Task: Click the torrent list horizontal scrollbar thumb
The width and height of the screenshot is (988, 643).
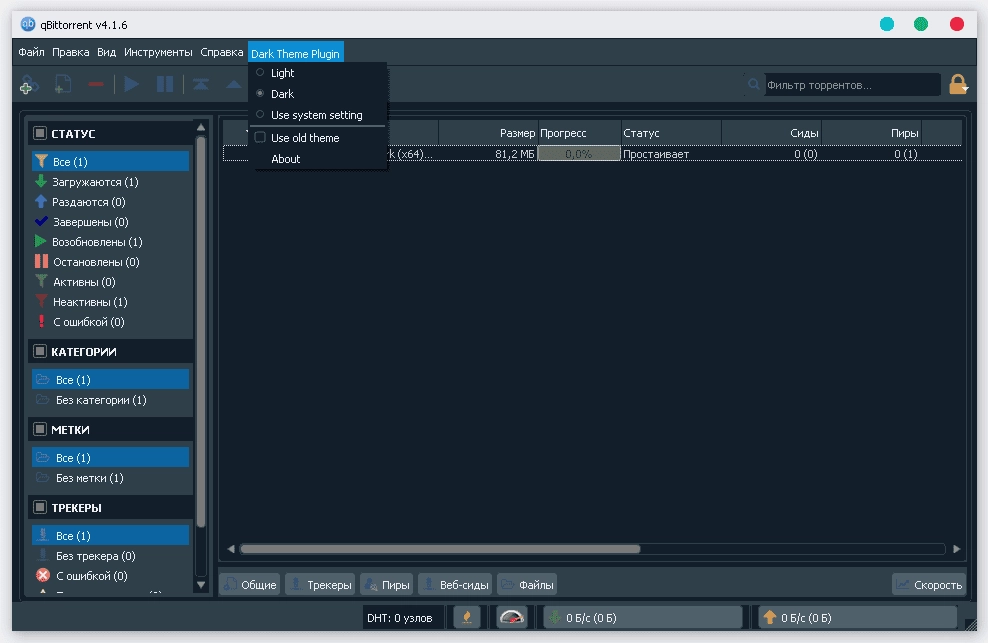Action: click(x=440, y=549)
